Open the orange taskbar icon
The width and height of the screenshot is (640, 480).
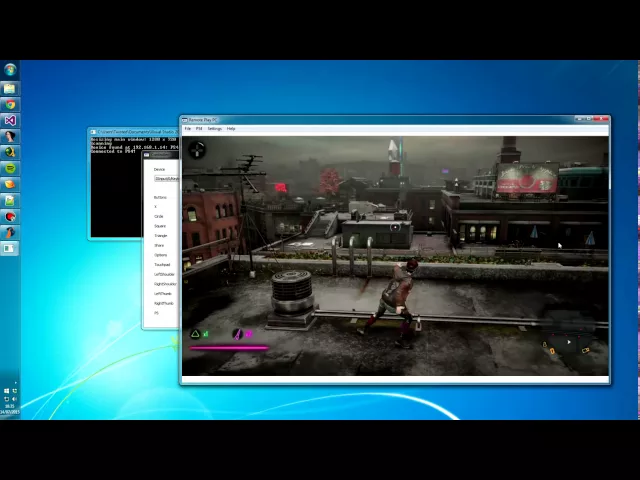coord(10,184)
